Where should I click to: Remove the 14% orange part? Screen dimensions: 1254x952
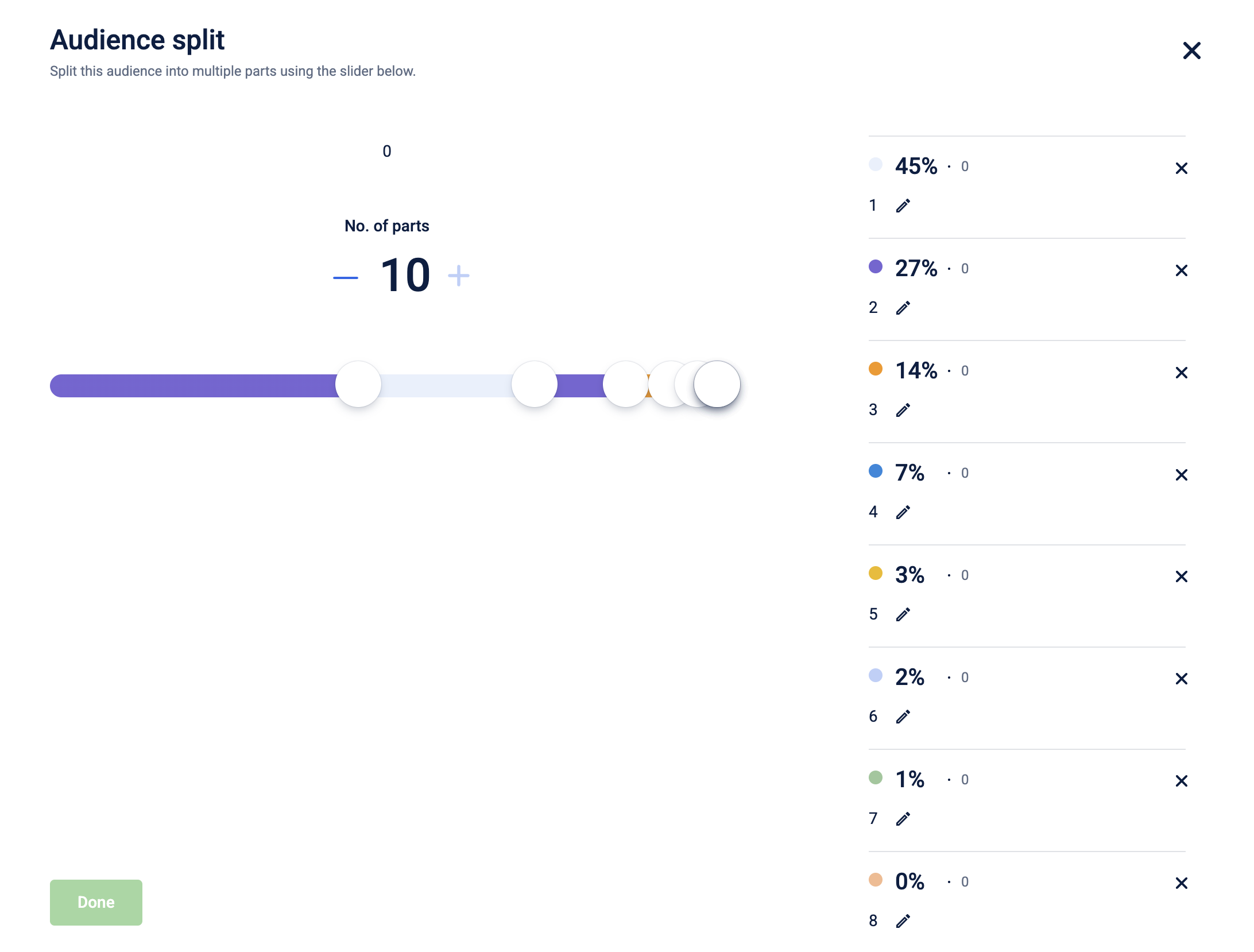pyautogui.click(x=1181, y=373)
